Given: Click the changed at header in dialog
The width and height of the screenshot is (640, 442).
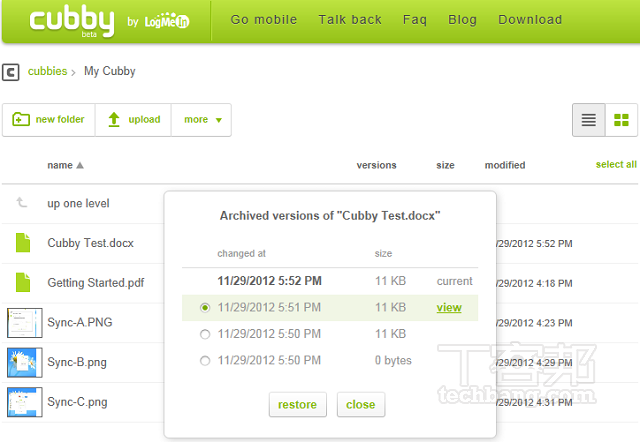Looking at the screenshot, I should [241, 253].
